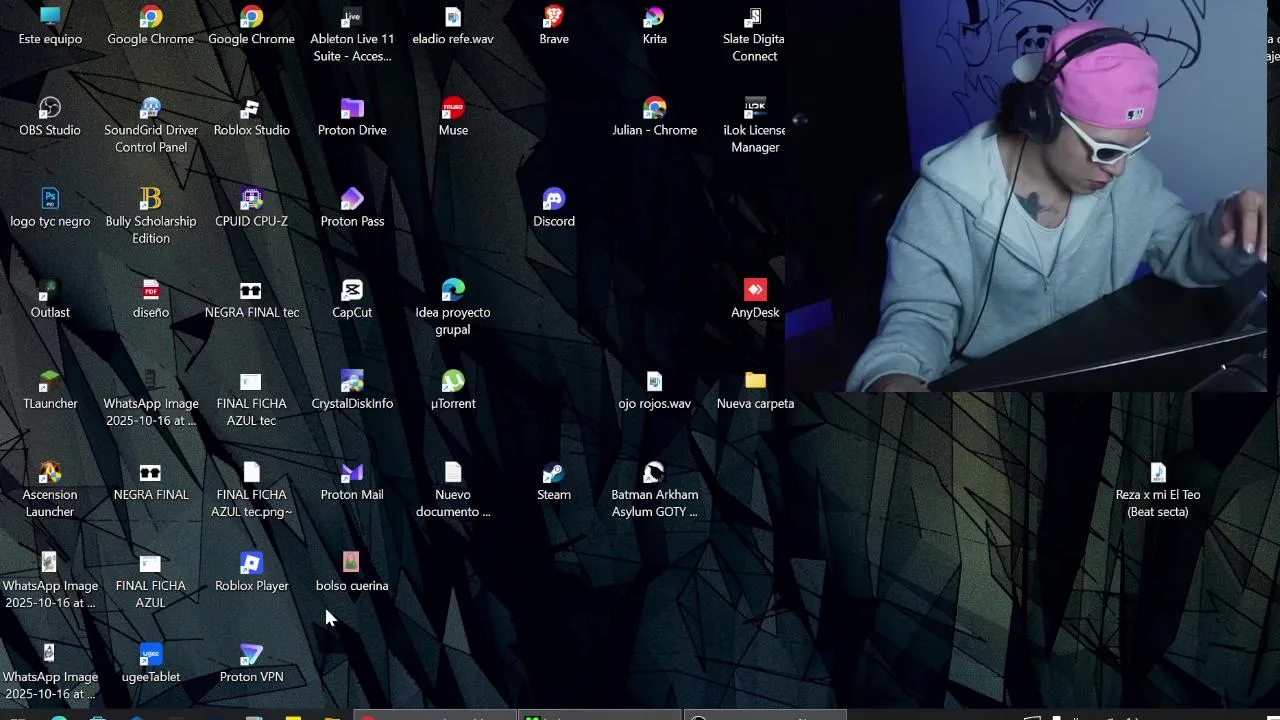
Task: Launch Steam from desktop
Action: 554,482
